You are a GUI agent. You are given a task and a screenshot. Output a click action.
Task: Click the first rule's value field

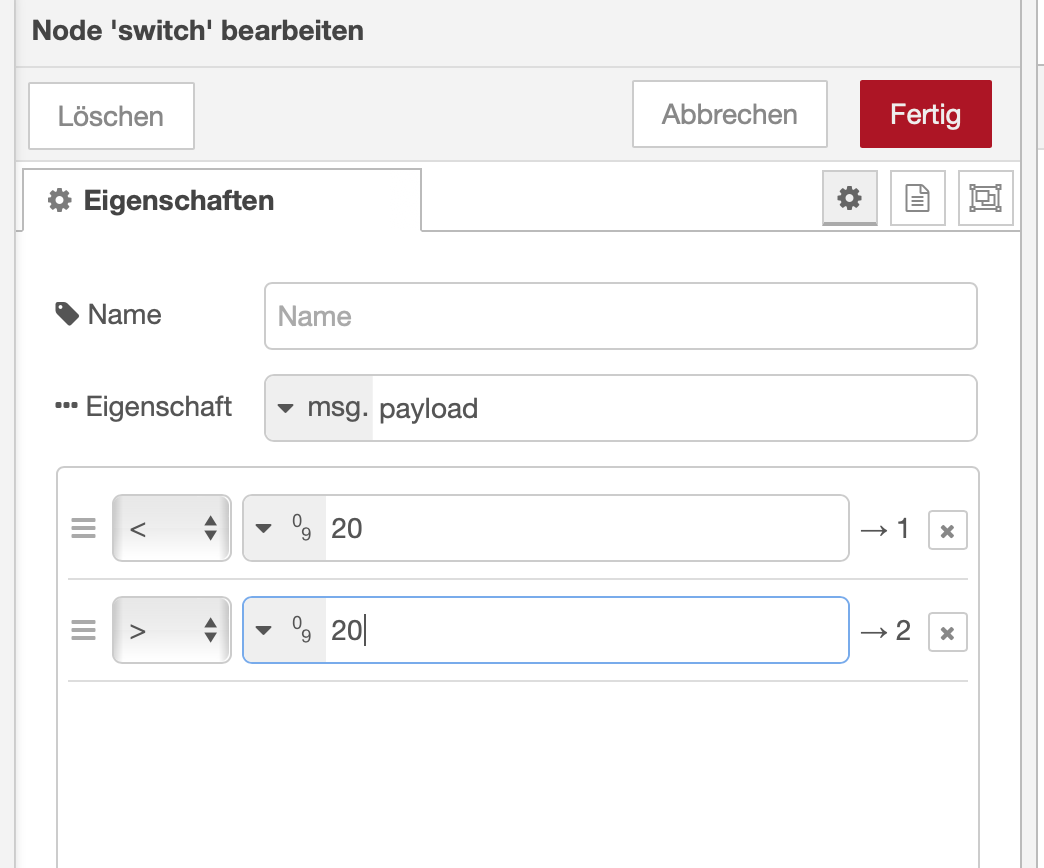click(x=585, y=528)
